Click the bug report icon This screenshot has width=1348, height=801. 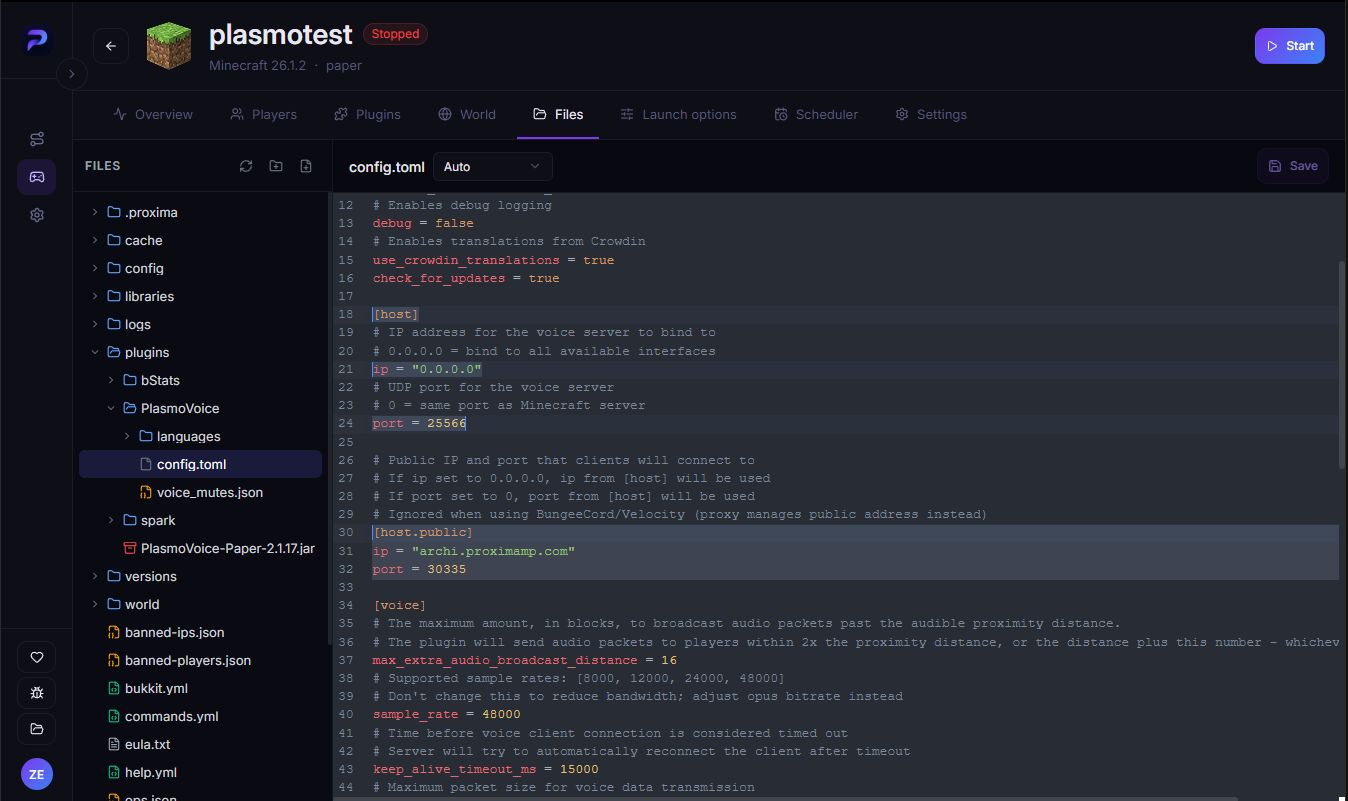(x=37, y=693)
